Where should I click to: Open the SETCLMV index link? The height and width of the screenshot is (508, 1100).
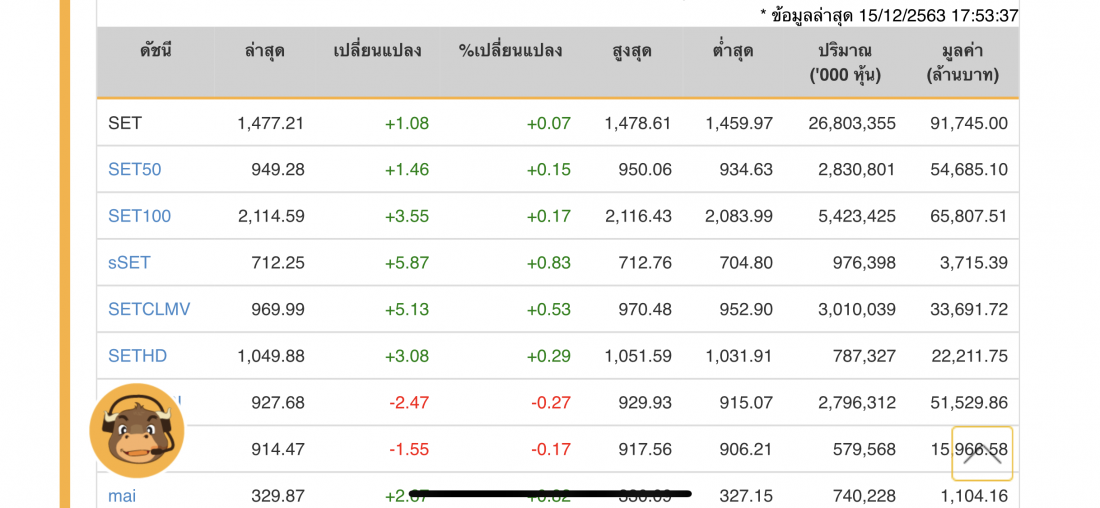149,309
